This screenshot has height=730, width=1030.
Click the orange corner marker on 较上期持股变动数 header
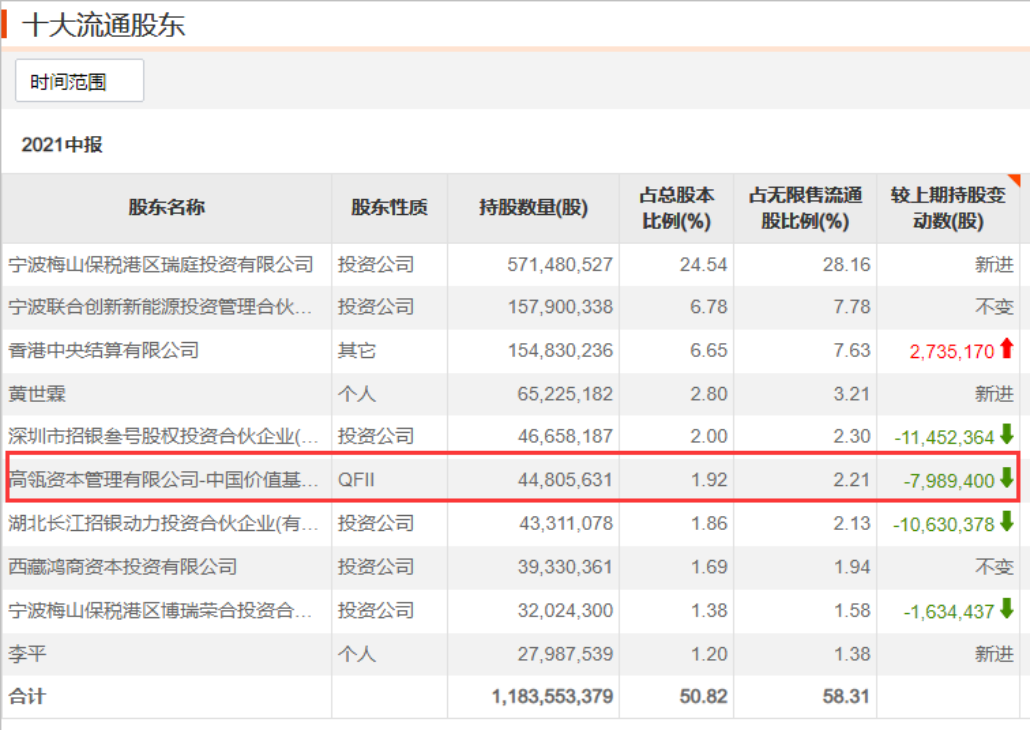tap(1014, 180)
